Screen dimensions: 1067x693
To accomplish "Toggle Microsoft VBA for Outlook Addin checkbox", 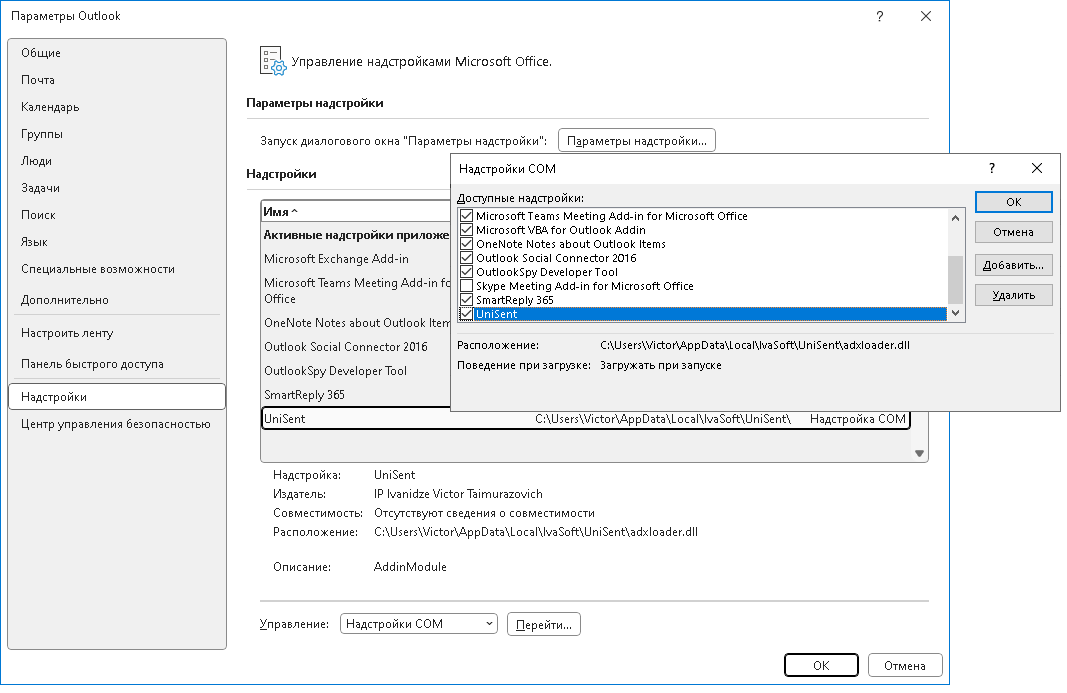I will click(x=466, y=230).
